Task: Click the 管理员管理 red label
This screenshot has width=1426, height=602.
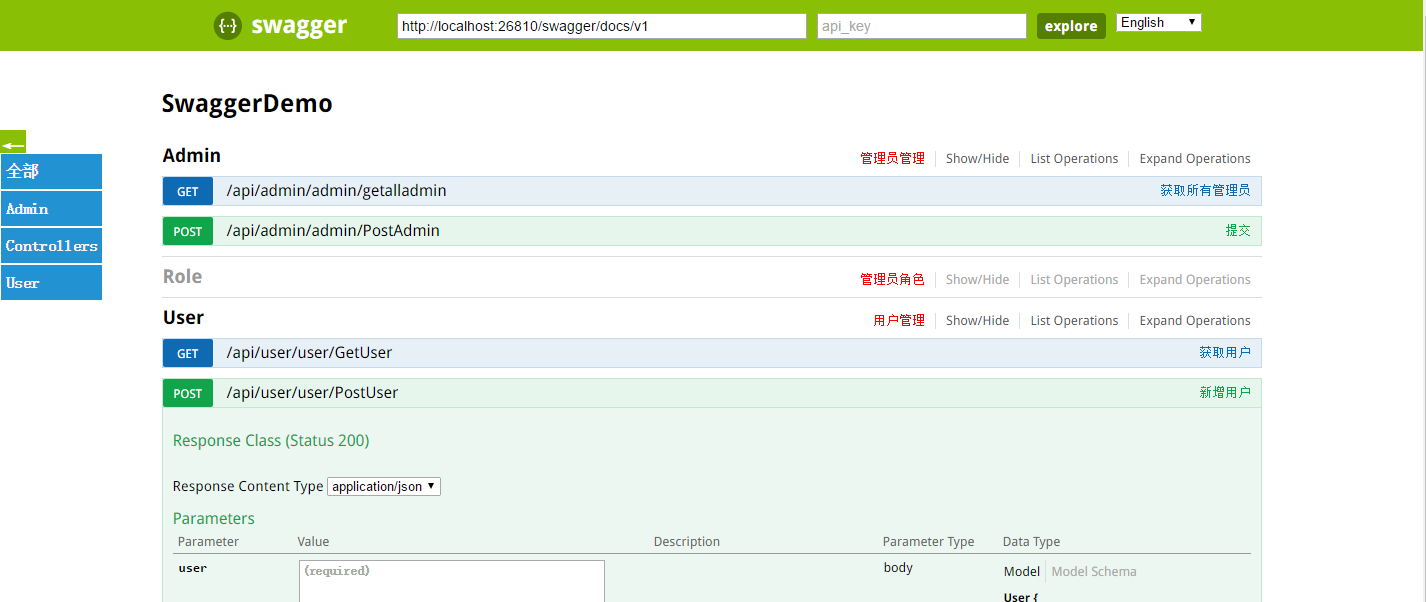Action: (x=892, y=158)
